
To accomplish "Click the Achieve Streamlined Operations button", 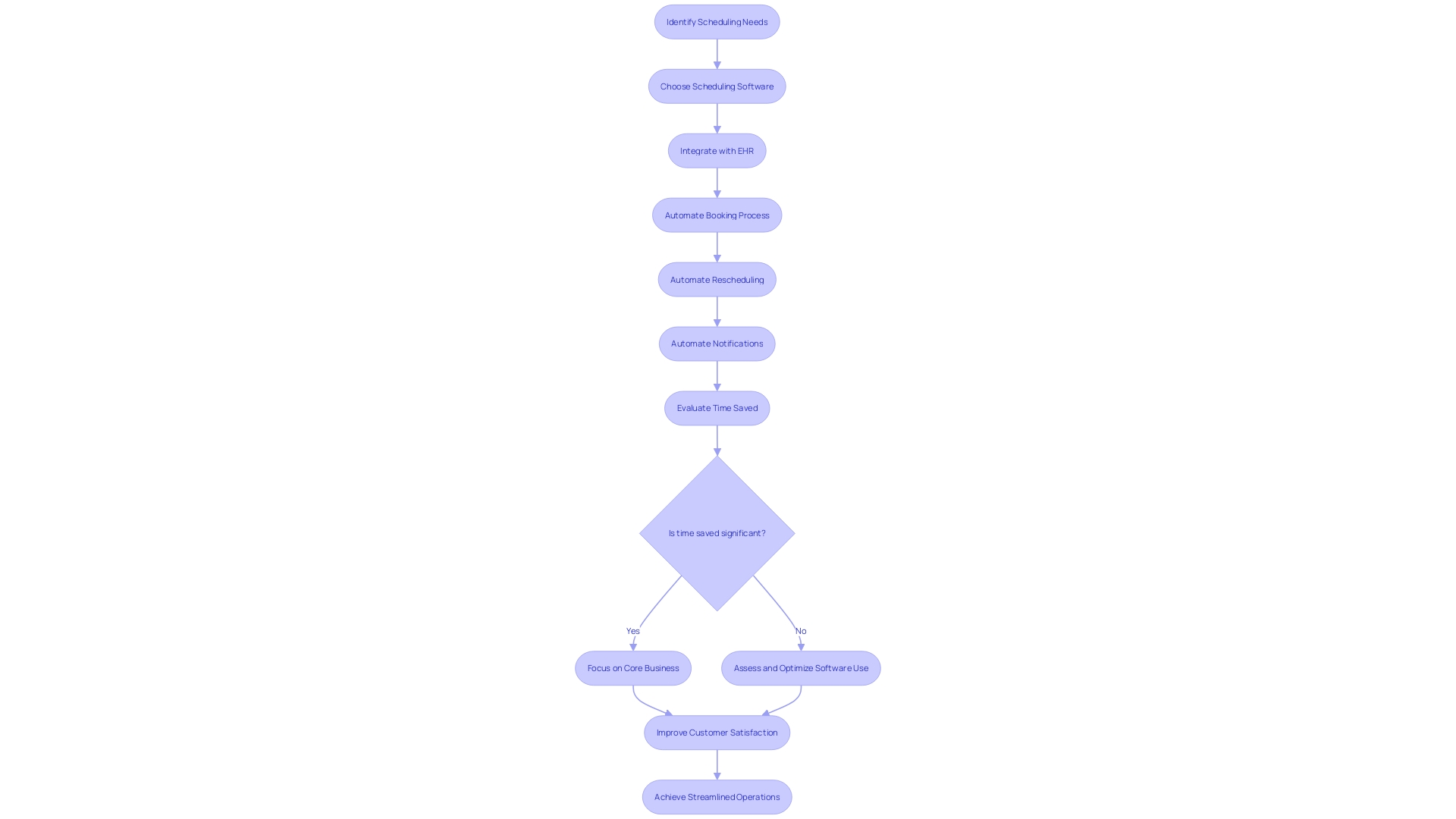I will (x=717, y=796).
